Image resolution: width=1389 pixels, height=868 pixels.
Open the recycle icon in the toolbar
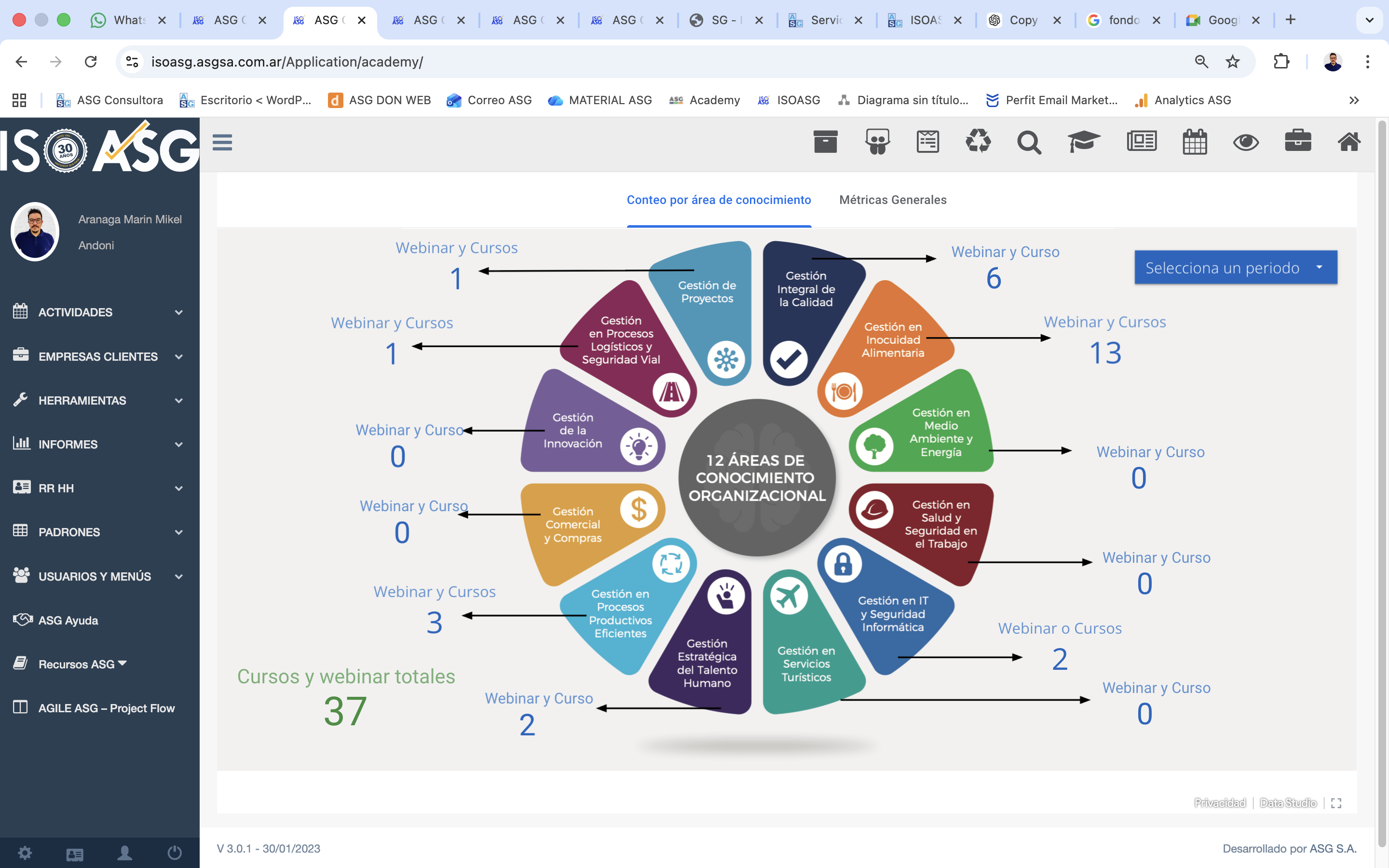click(978, 141)
